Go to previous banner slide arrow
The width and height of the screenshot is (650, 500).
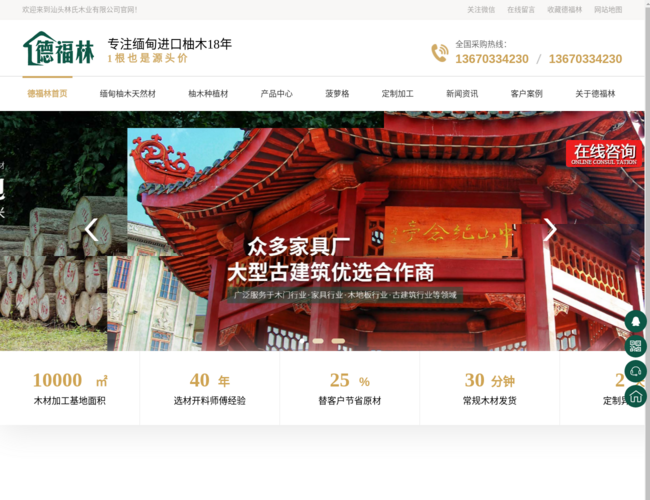(x=91, y=230)
